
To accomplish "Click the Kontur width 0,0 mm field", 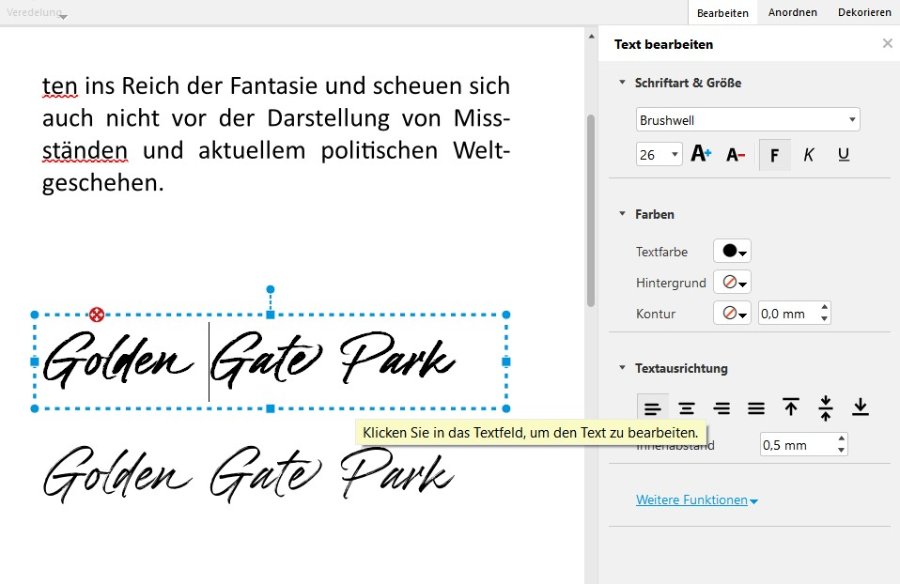I will click(789, 314).
